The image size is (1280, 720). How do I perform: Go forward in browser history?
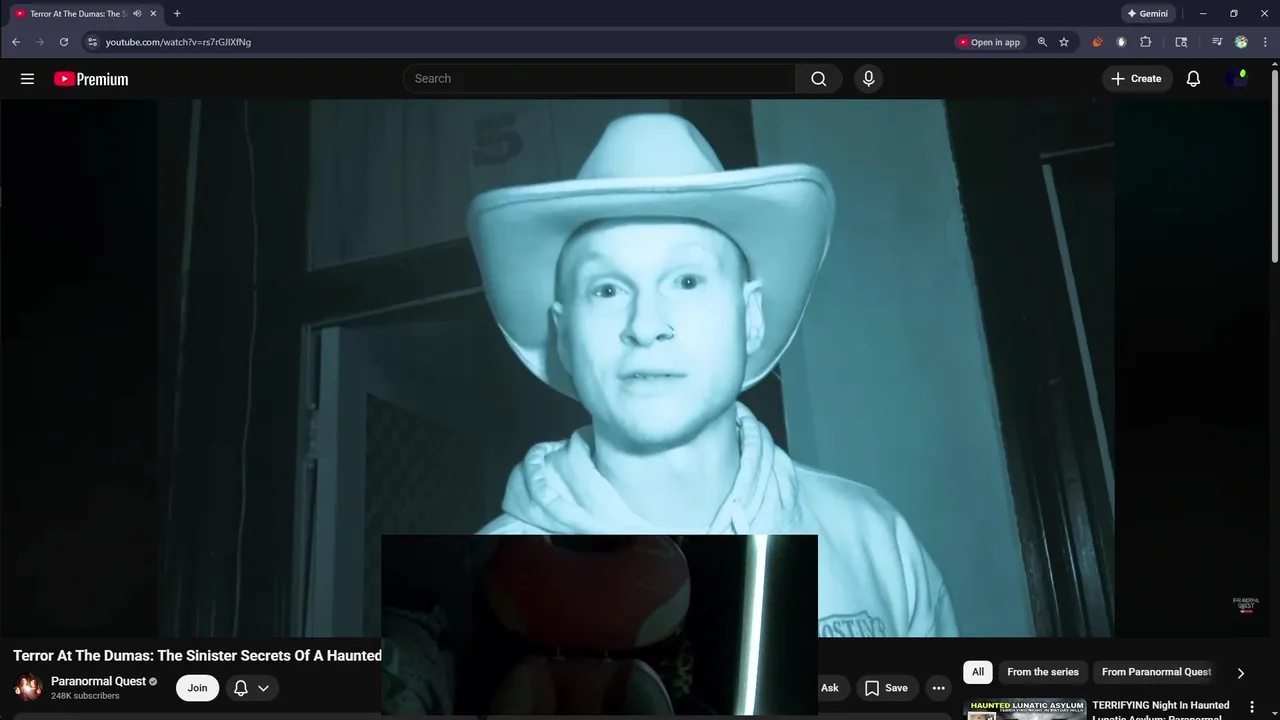tap(40, 42)
